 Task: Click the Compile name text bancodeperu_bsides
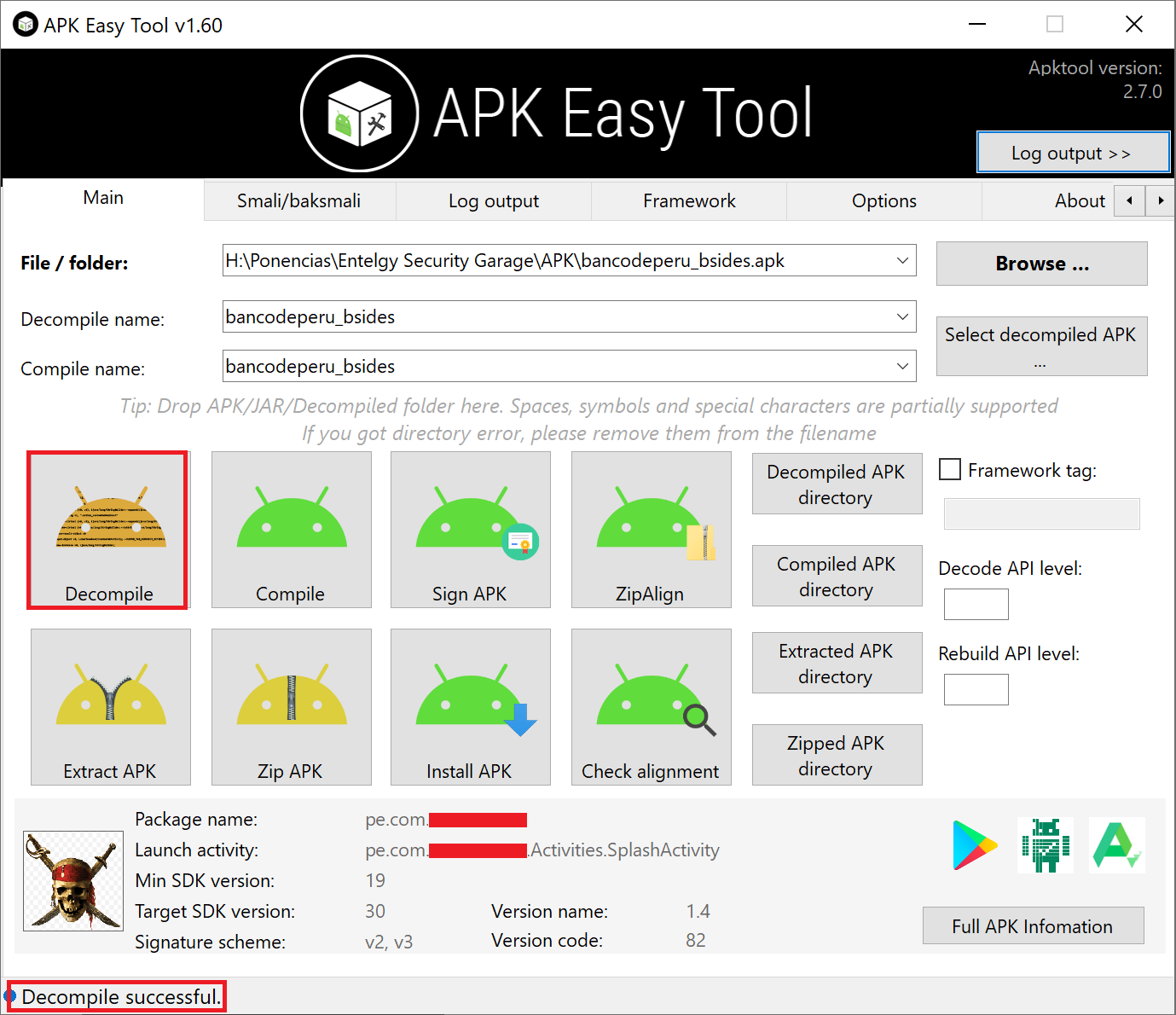point(310,366)
